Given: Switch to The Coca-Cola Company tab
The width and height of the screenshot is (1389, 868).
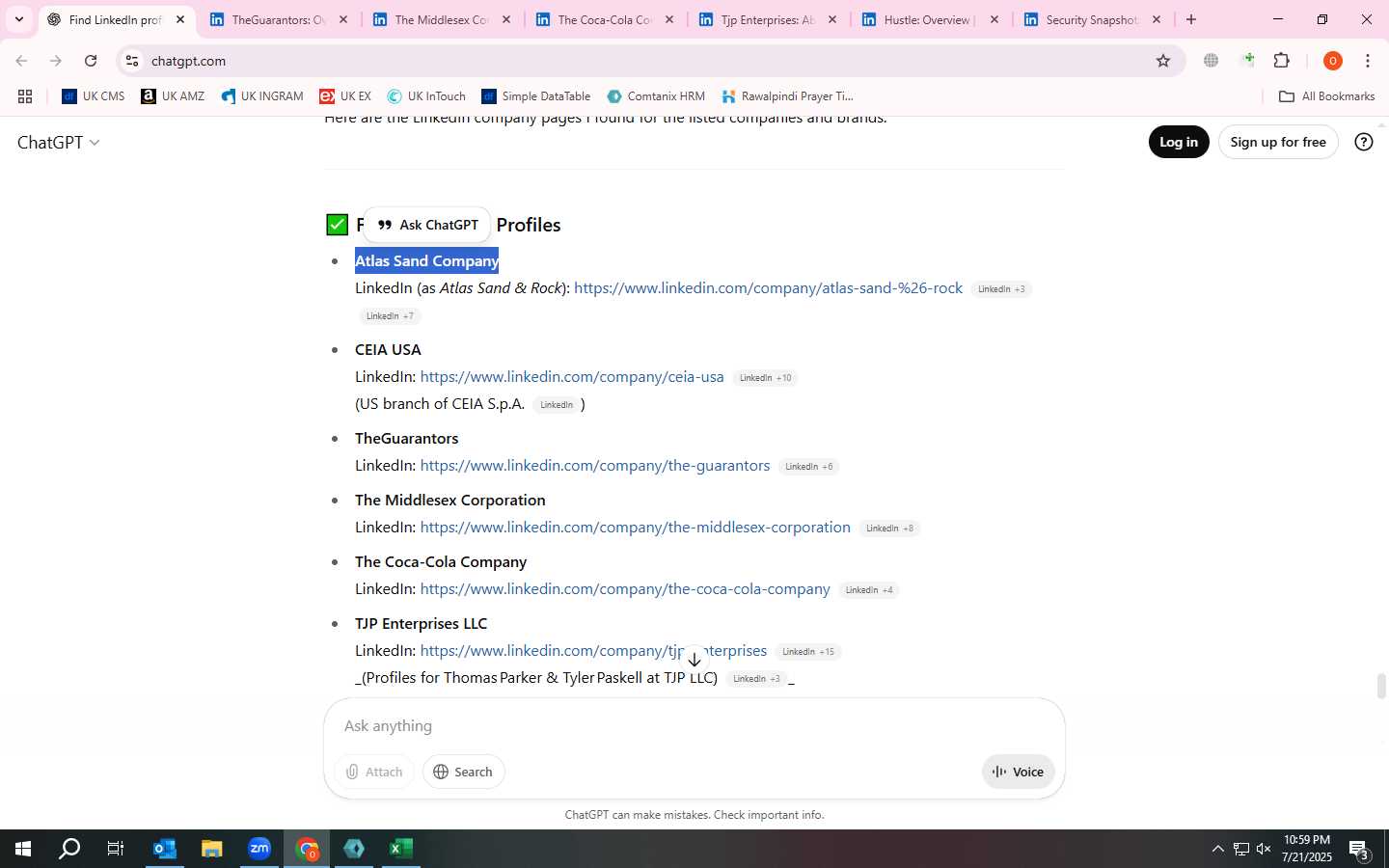Looking at the screenshot, I should tap(604, 19).
